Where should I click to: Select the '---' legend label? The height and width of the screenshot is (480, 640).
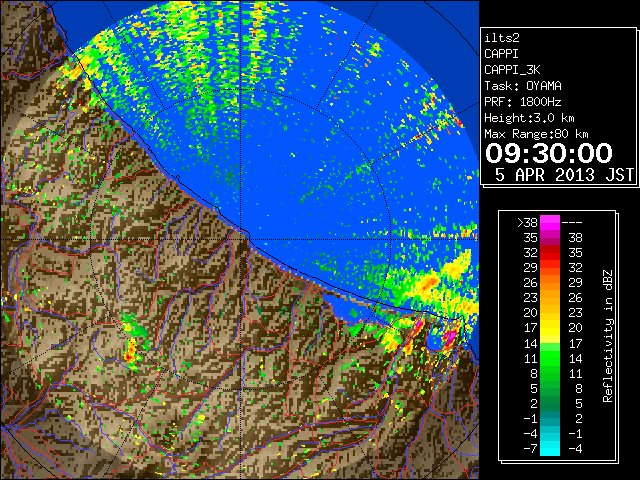[x=572, y=223]
